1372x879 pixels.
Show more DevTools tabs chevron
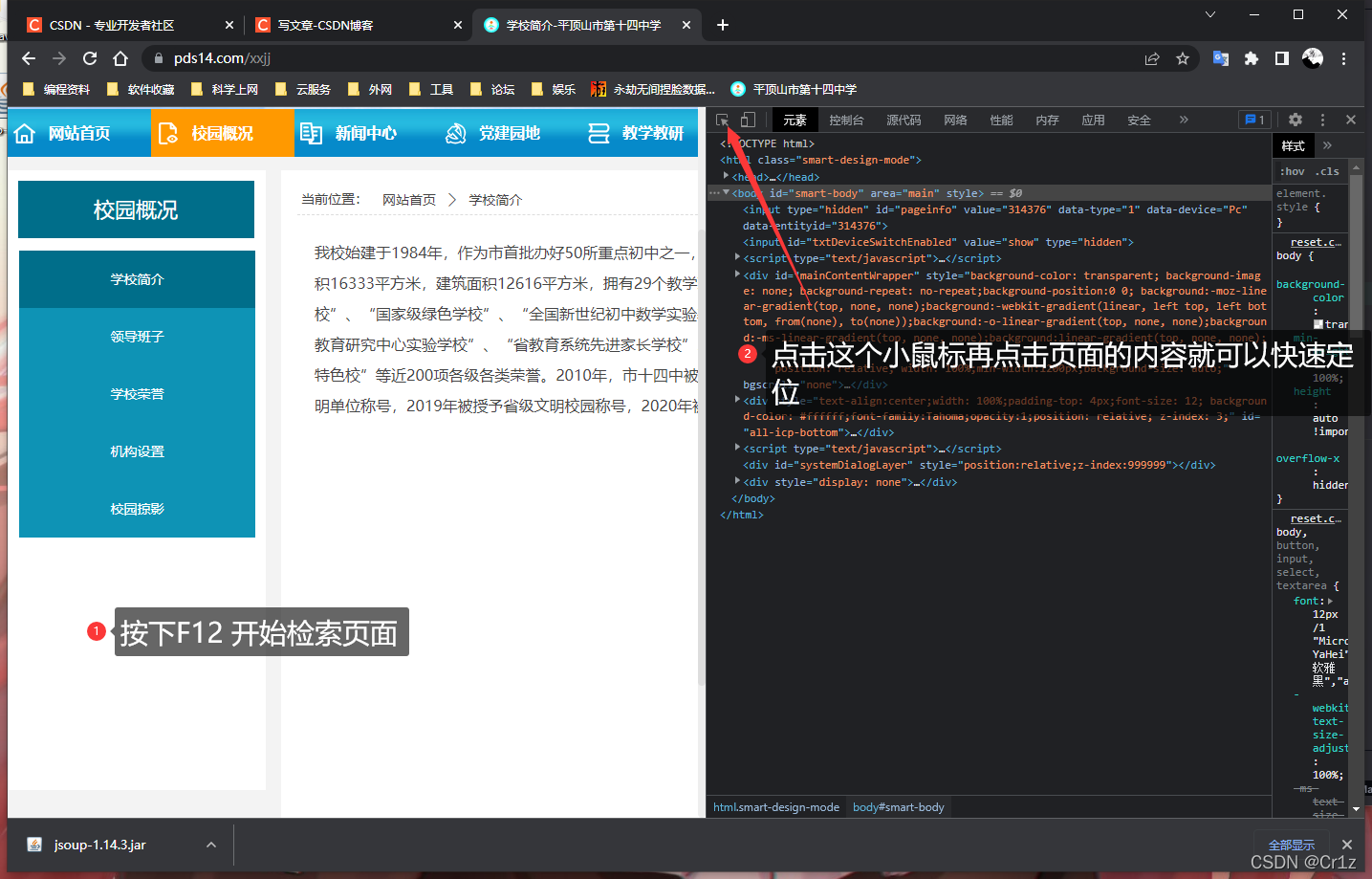1184,120
